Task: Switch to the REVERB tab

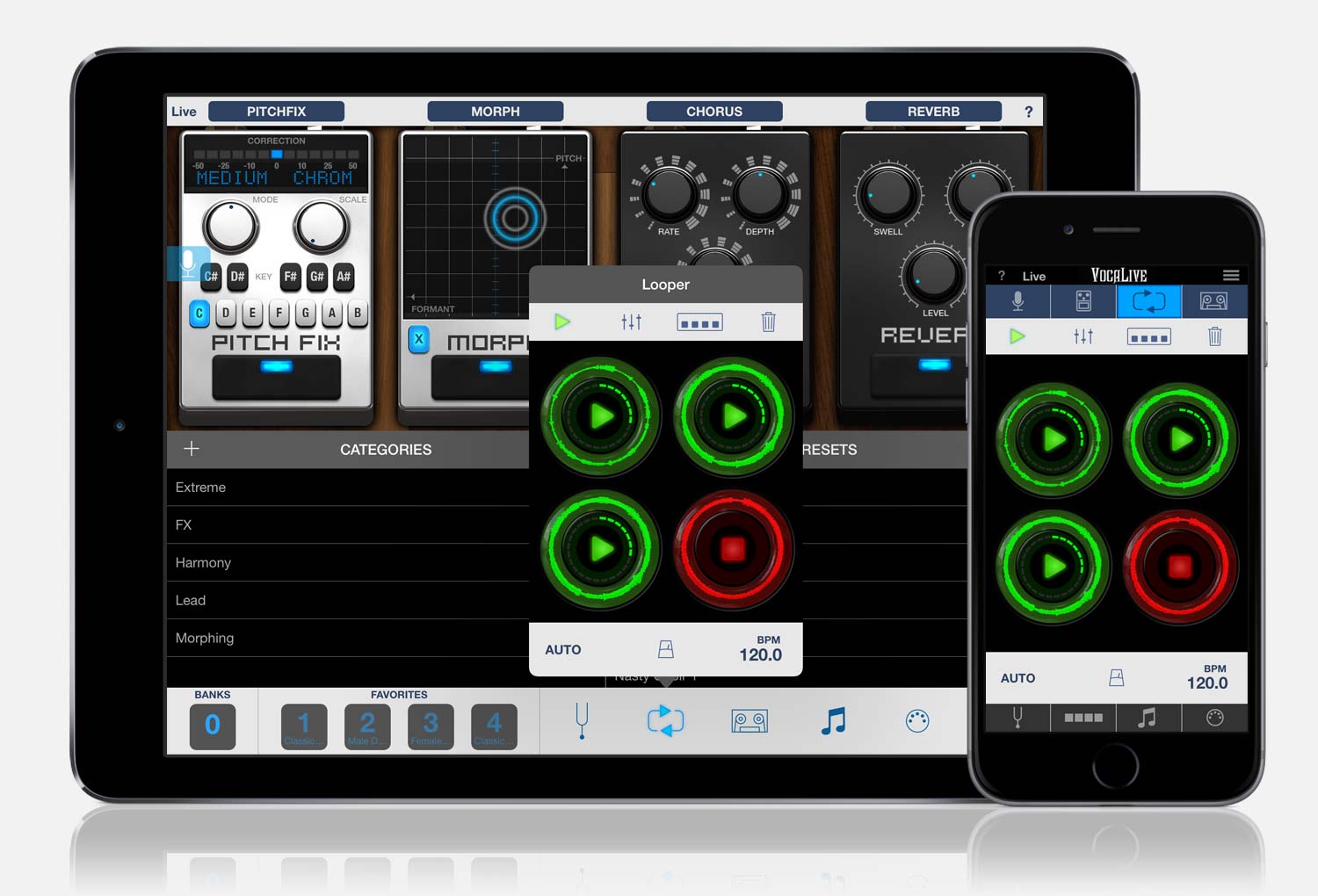Action: point(933,111)
